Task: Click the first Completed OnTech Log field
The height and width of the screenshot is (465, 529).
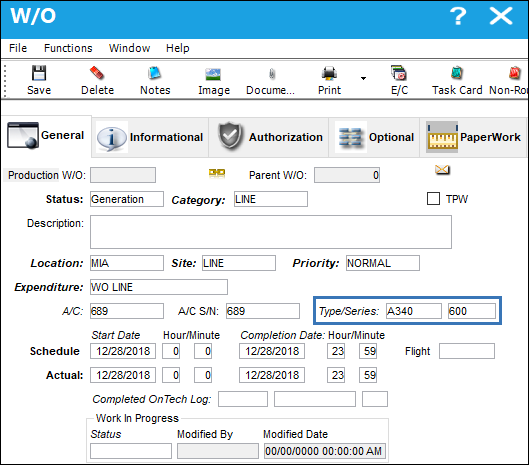Action: [243, 399]
